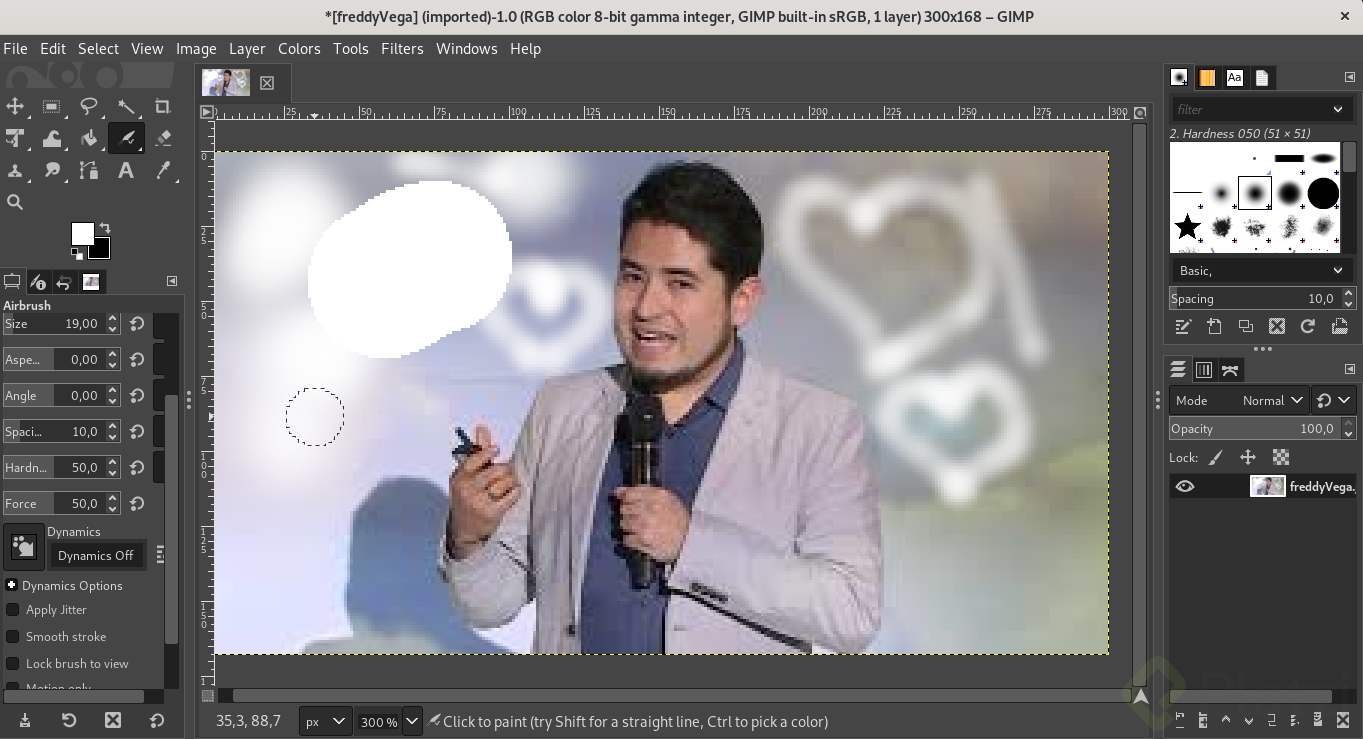Open the Patterns tab icon
This screenshot has height=739, width=1363.
pos(1207,78)
